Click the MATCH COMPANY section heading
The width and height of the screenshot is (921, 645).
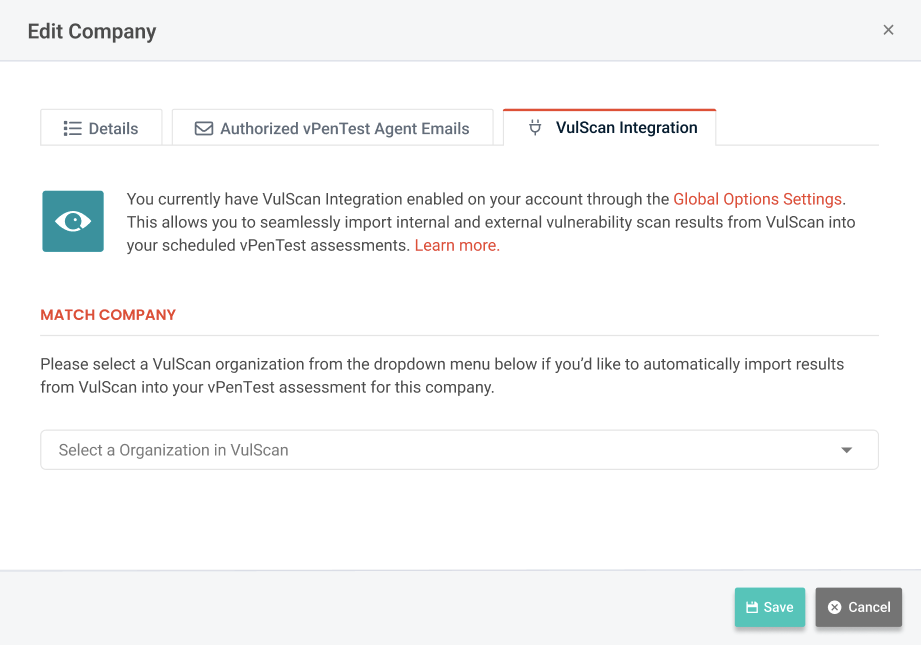click(108, 314)
